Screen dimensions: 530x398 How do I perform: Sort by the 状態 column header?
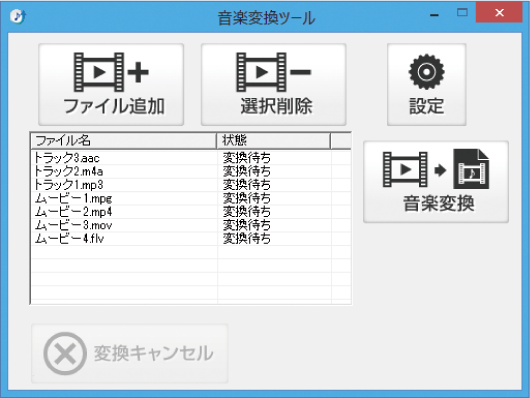click(273, 141)
